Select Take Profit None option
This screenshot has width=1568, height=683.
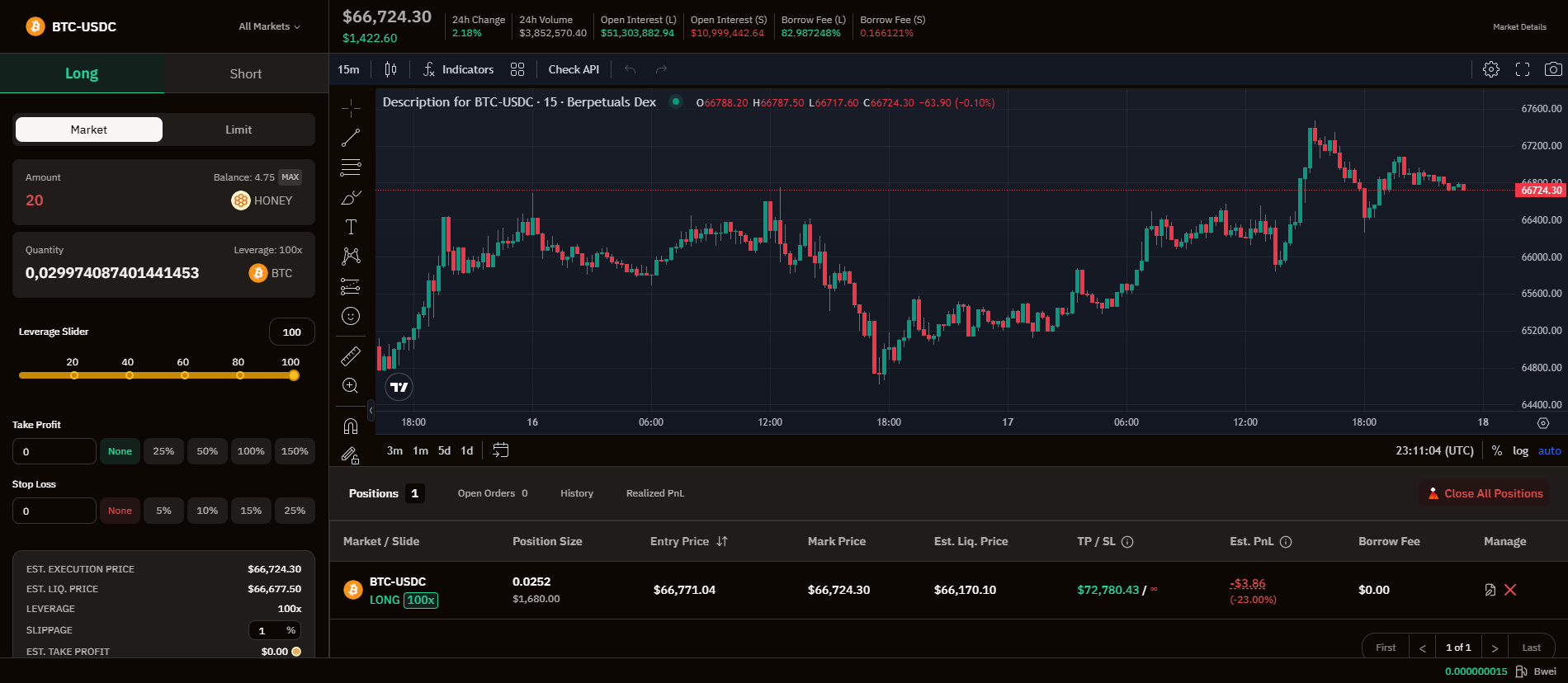point(120,451)
